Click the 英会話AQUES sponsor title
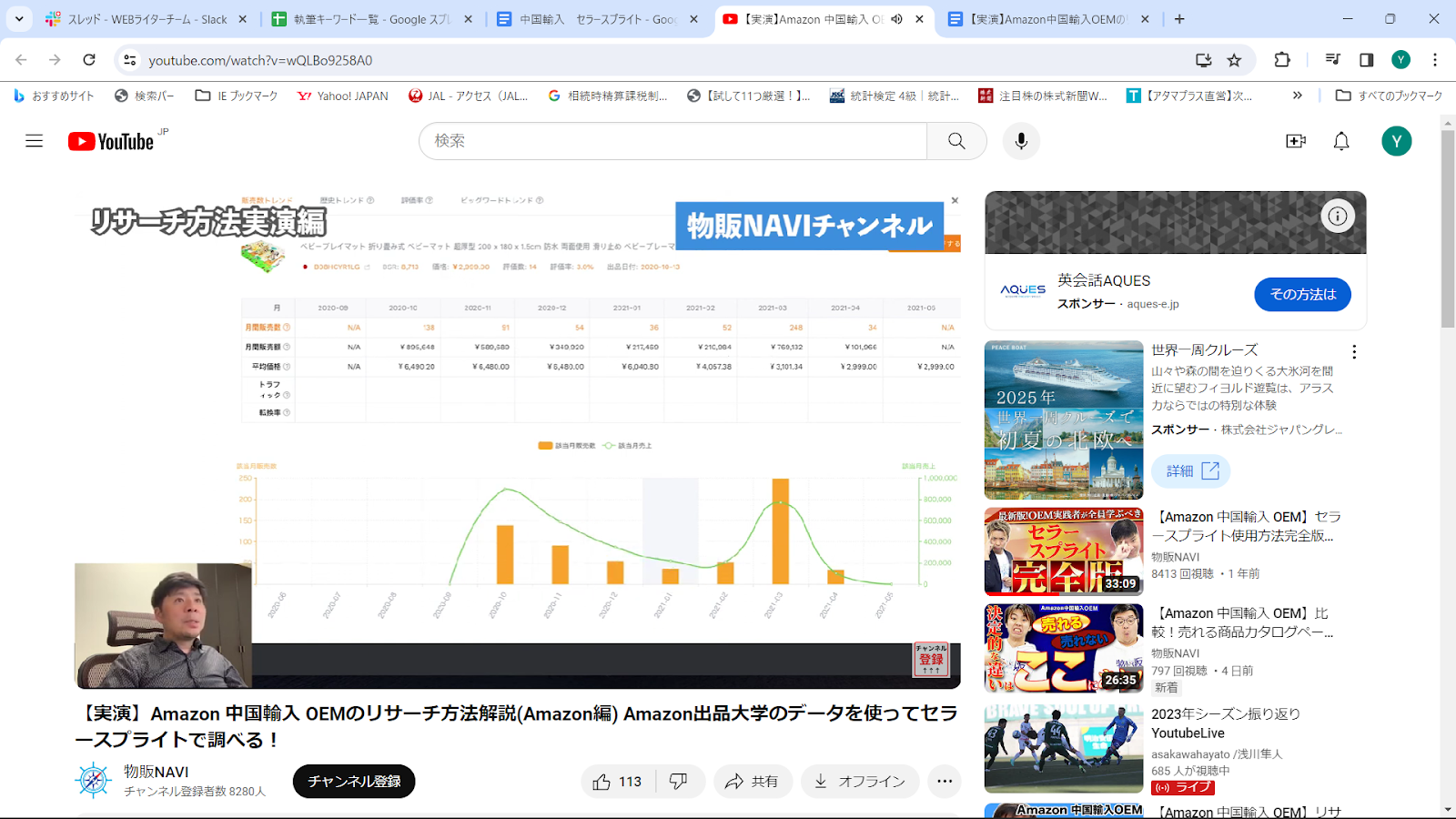The height and width of the screenshot is (819, 1456). (x=1104, y=280)
